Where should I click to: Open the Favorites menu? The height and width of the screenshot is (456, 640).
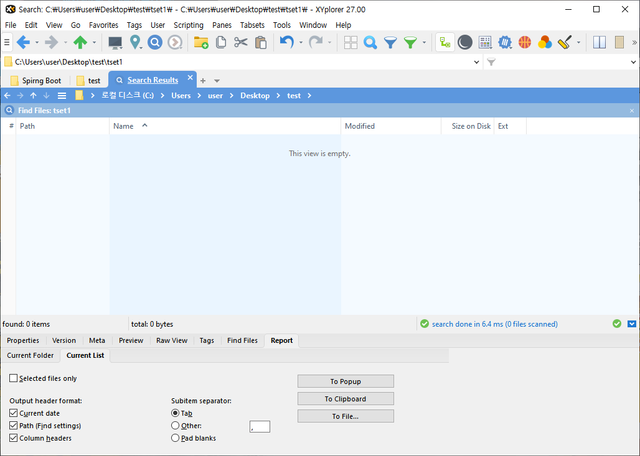tap(103, 25)
